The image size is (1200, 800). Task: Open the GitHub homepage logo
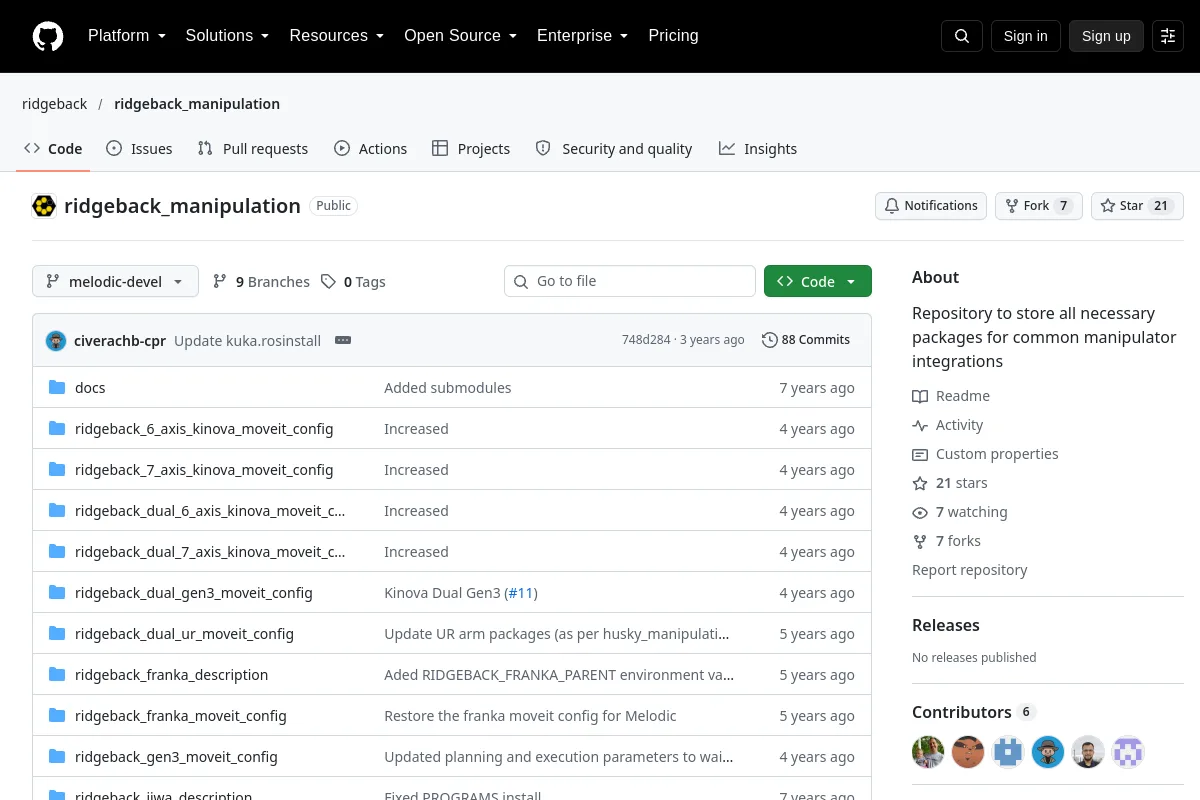48,36
